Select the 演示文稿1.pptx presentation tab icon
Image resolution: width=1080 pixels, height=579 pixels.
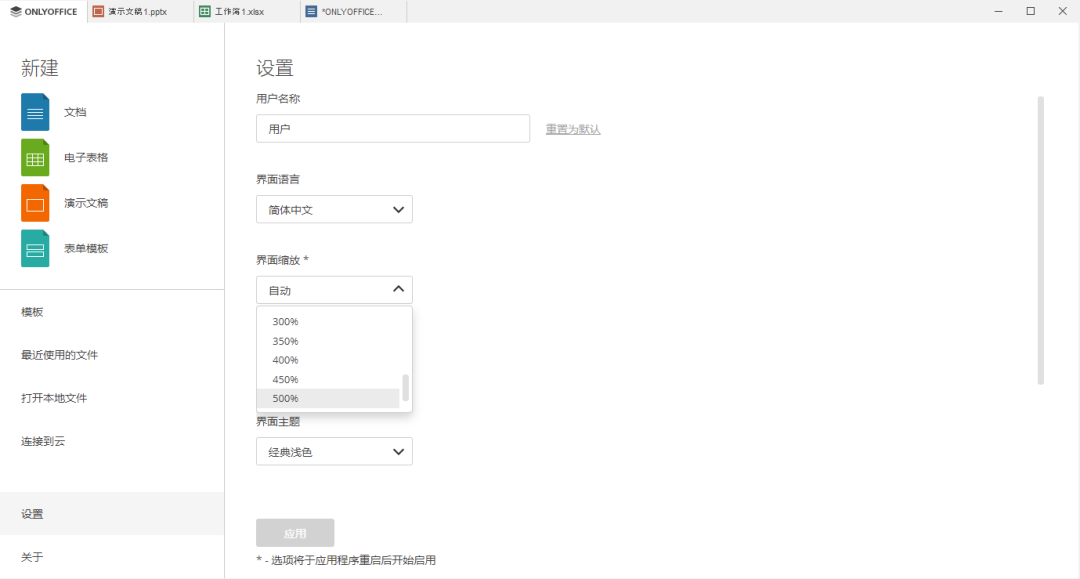(x=98, y=12)
